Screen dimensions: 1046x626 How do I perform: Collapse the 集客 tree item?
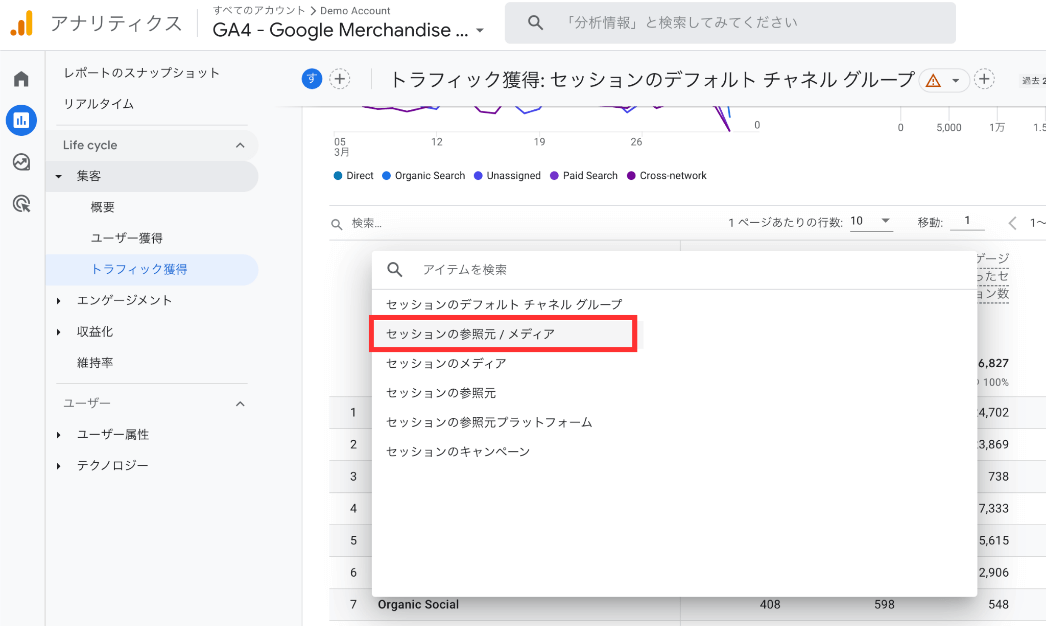[x=59, y=176]
